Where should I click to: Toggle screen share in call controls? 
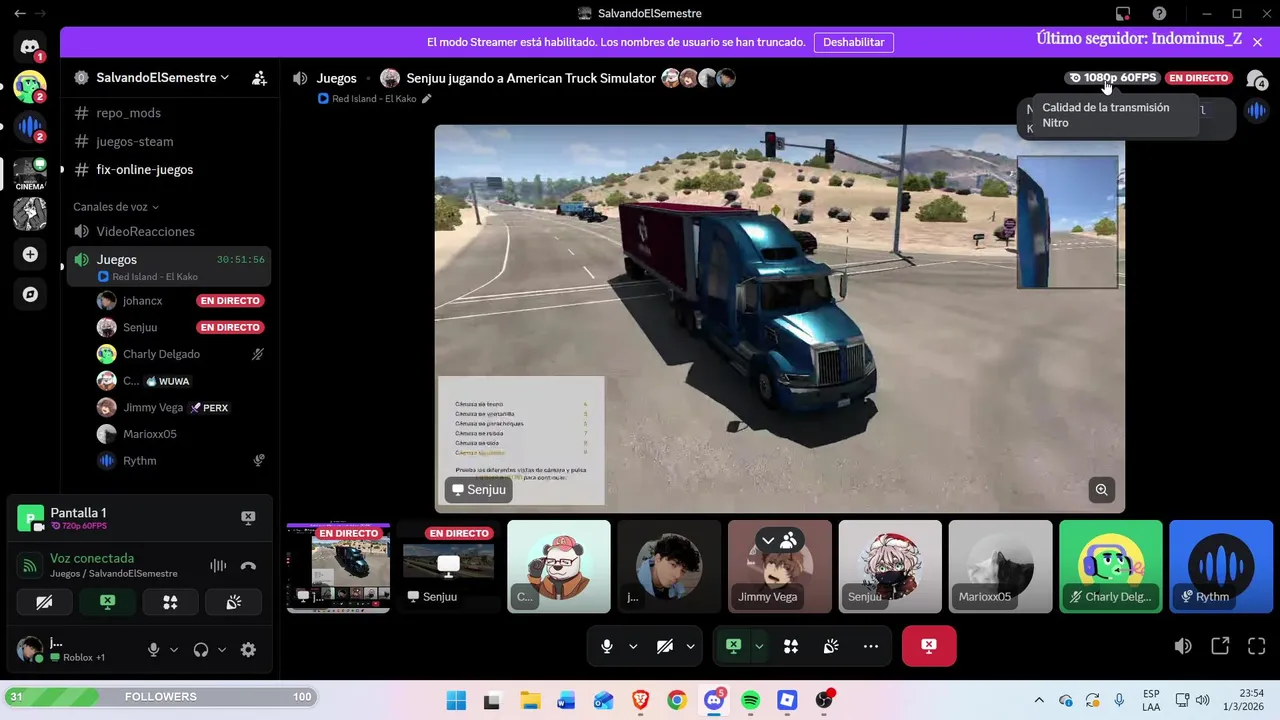tap(733, 646)
